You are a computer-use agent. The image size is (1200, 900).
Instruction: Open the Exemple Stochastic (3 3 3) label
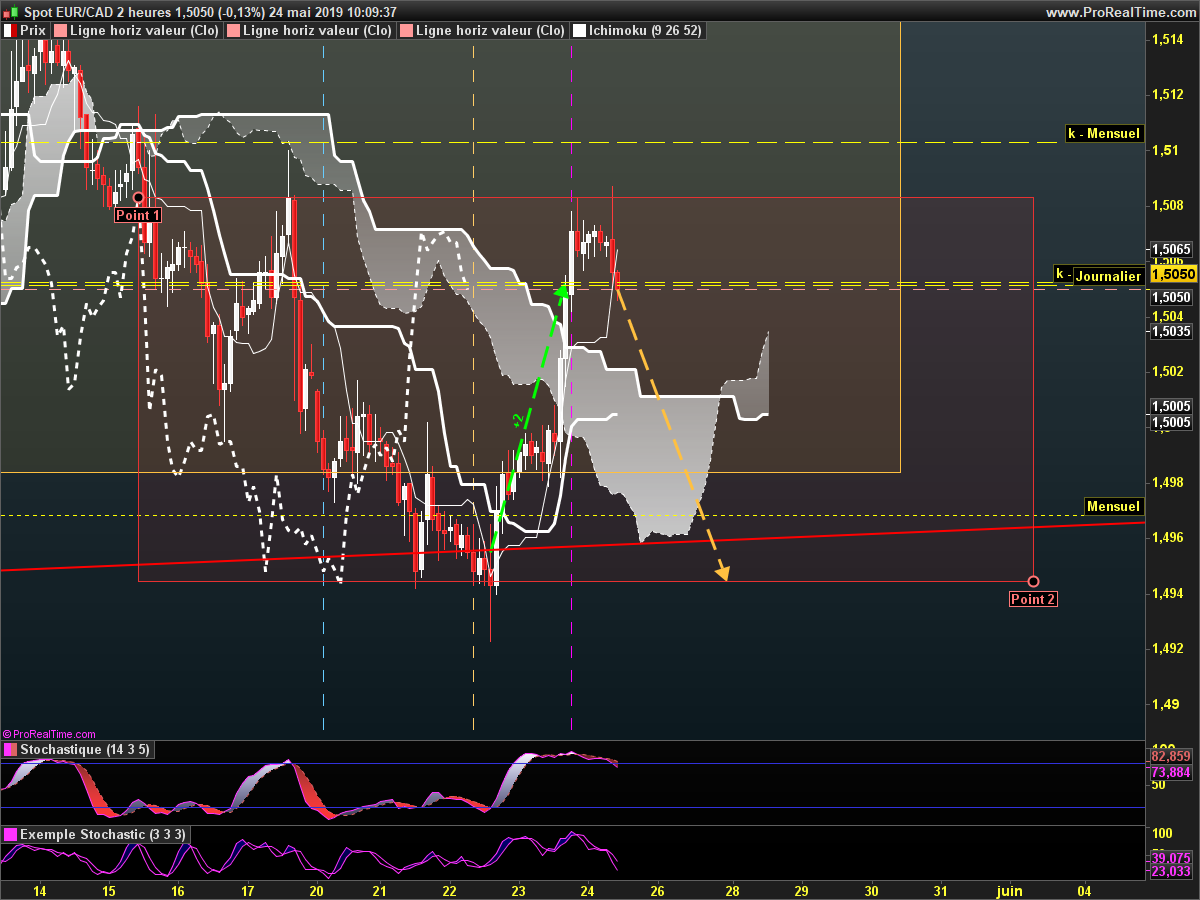pyautogui.click(x=102, y=834)
